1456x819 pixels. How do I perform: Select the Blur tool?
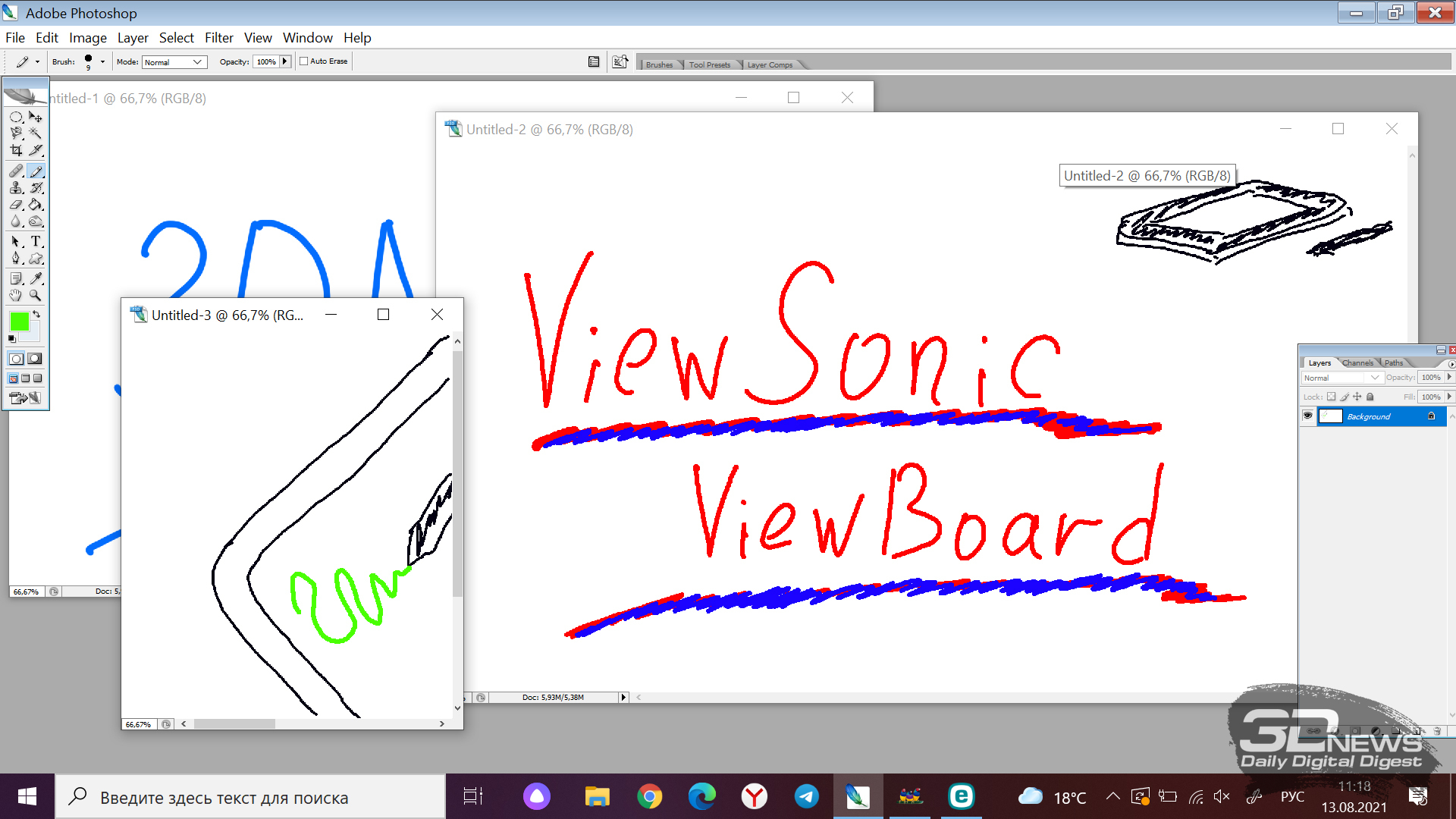tap(16, 221)
